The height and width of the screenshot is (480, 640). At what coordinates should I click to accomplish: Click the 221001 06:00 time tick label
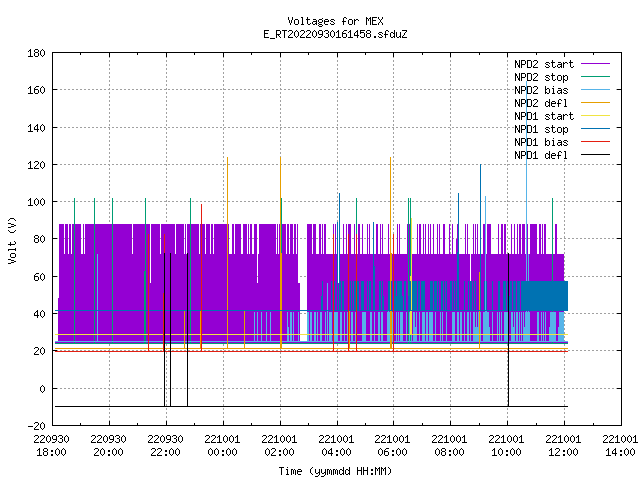point(393,446)
